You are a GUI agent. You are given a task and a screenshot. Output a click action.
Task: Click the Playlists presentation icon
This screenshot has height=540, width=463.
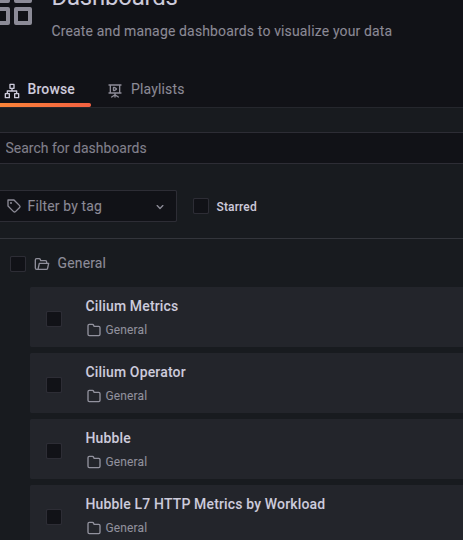(x=115, y=91)
